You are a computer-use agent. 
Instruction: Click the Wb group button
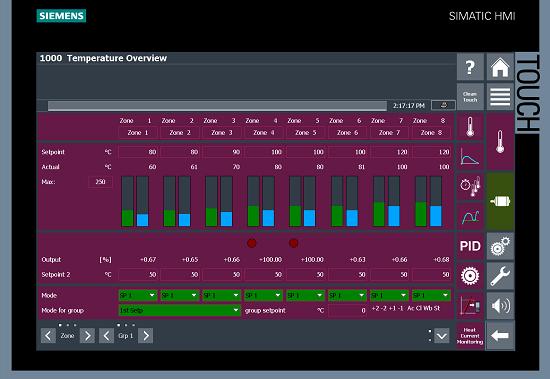pyautogui.click(x=428, y=308)
